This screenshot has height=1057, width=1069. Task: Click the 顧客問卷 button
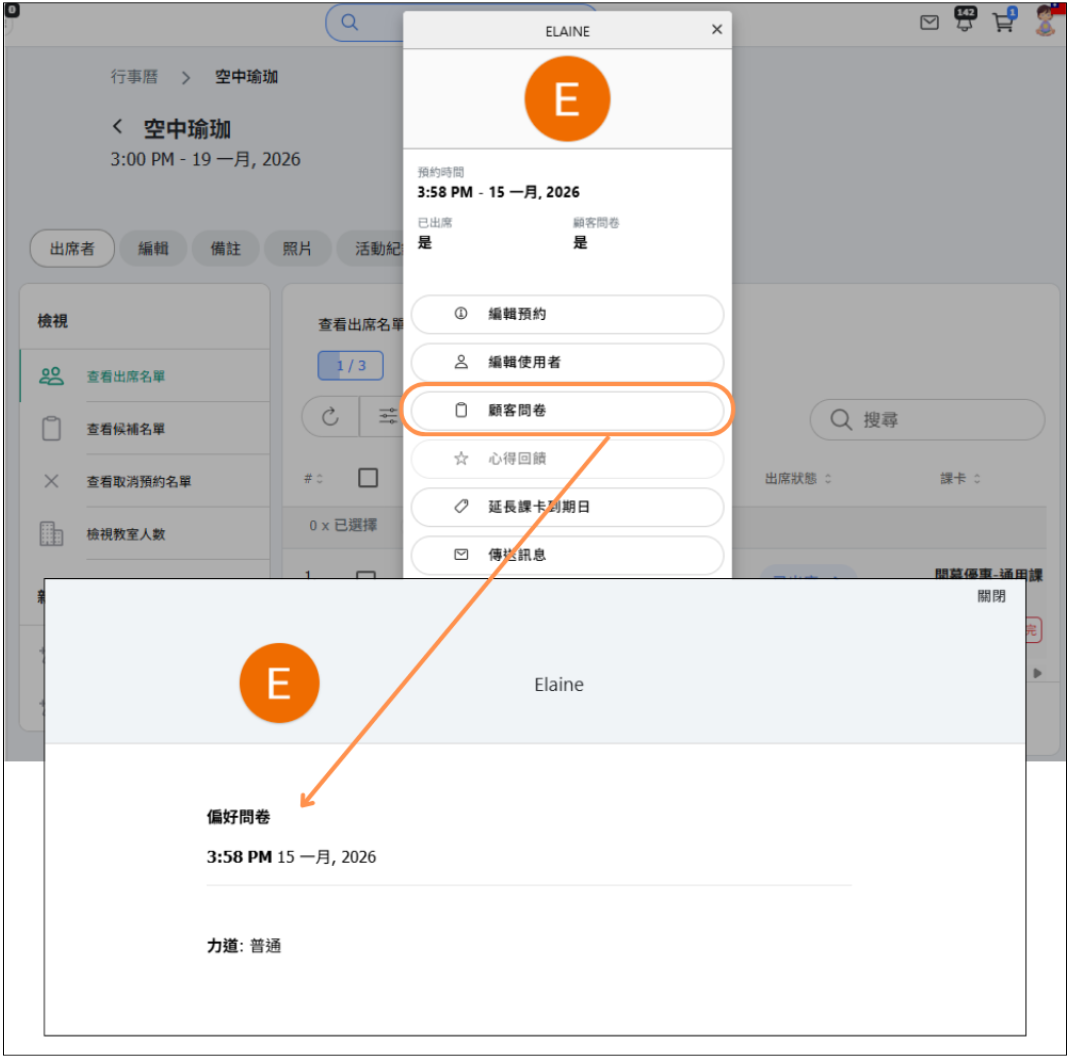pyautogui.click(x=567, y=410)
